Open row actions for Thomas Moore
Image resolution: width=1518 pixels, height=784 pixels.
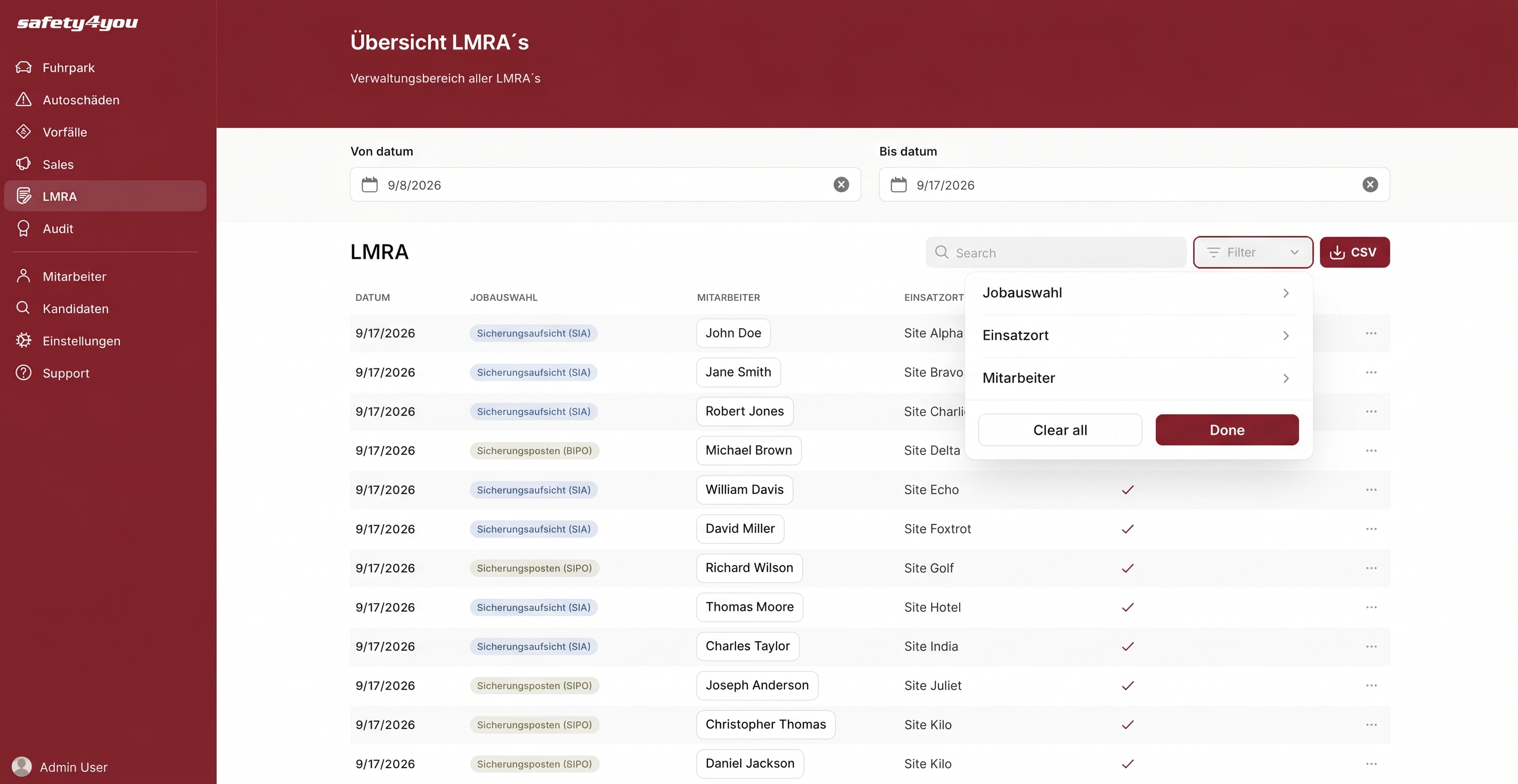[1372, 607]
